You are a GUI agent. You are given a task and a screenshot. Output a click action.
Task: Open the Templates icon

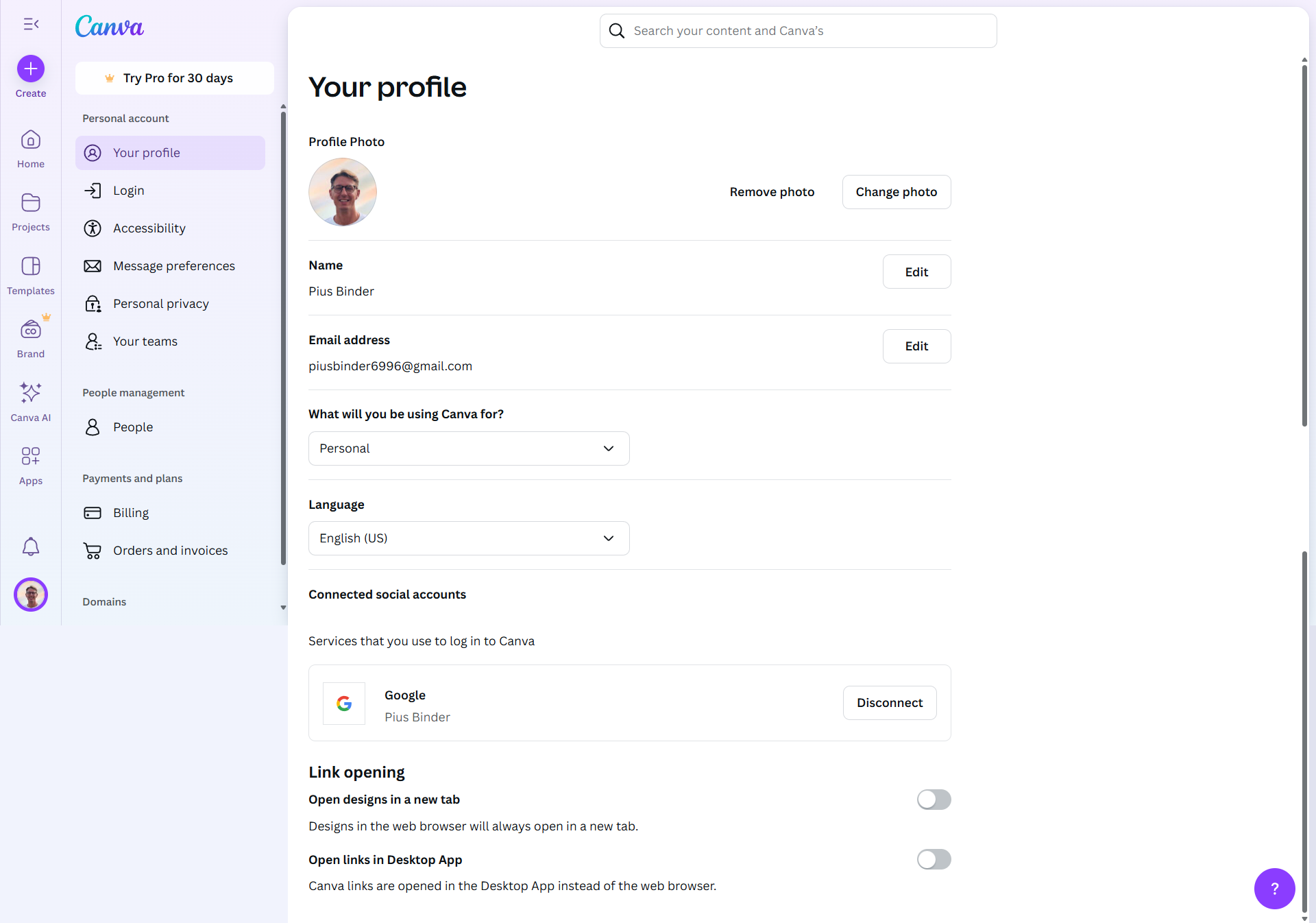pos(31,267)
